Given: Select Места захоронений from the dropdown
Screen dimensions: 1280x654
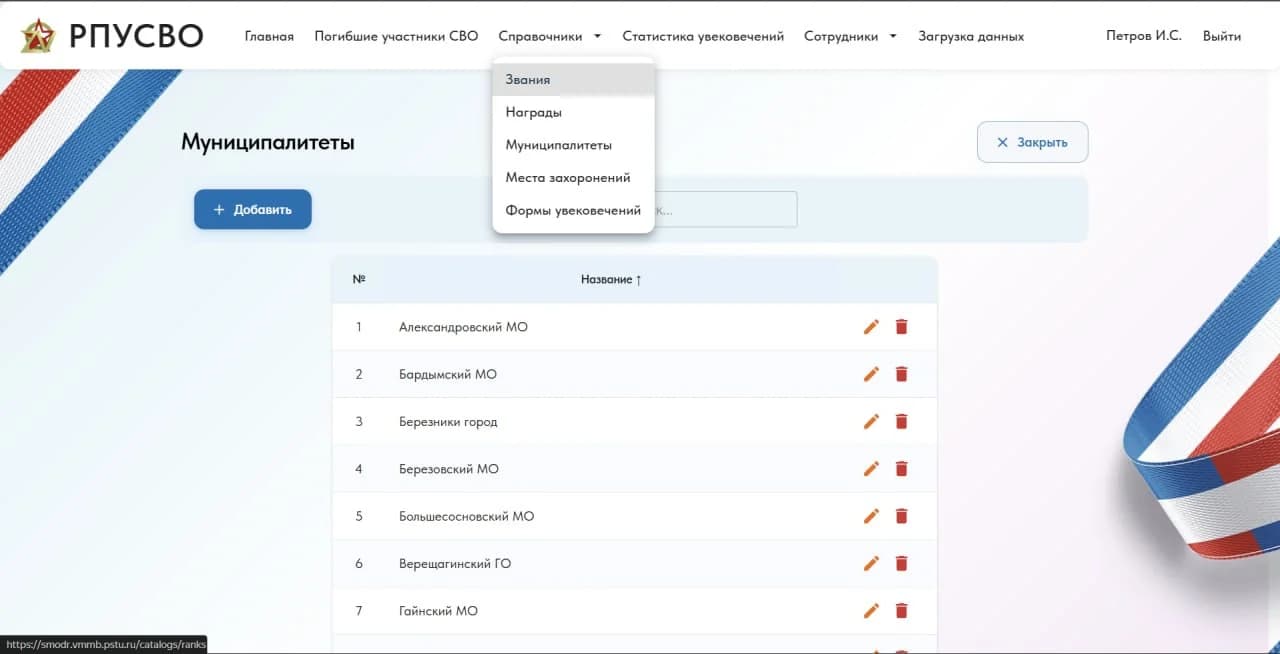Looking at the screenshot, I should [573, 177].
